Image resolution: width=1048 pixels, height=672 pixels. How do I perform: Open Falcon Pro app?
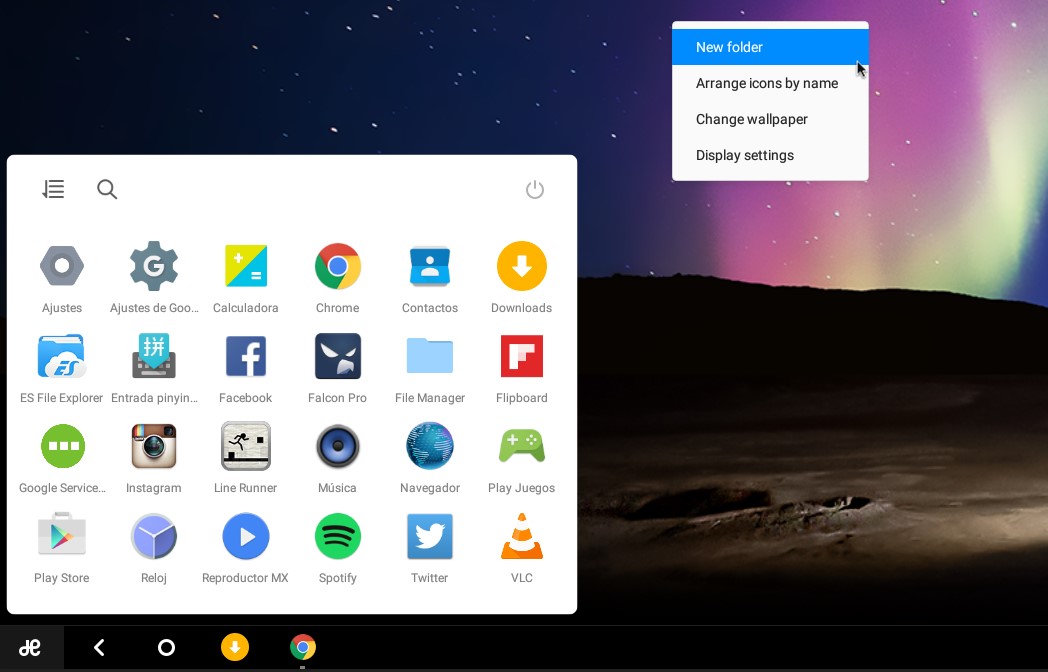338,356
